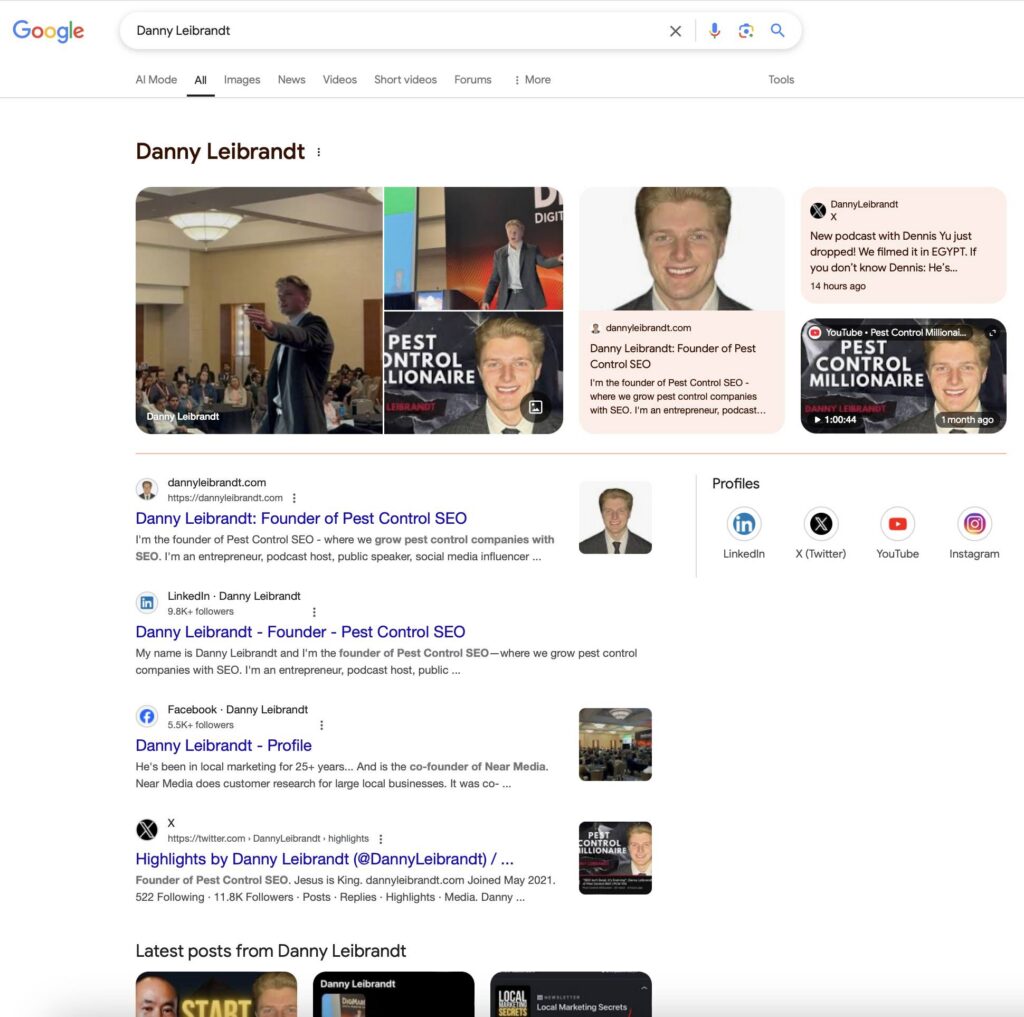Click the Google logo
1024x1017 pixels.
[48, 31]
